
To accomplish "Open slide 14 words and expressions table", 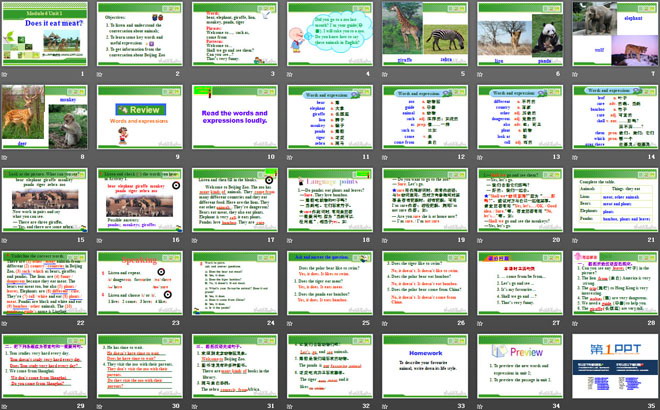I will (x=609, y=117).
